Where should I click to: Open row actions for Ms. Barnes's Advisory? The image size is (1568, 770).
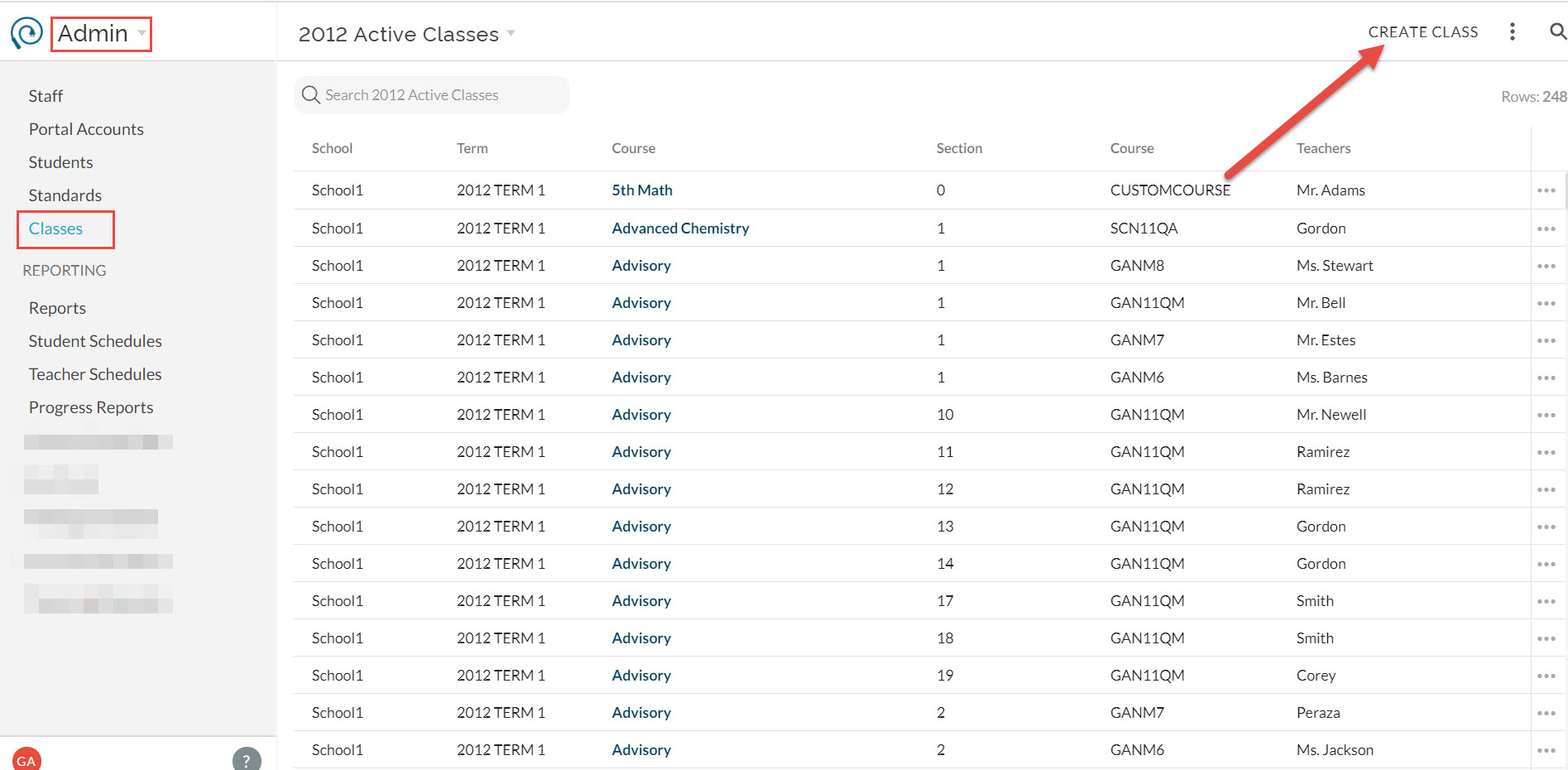click(1546, 378)
